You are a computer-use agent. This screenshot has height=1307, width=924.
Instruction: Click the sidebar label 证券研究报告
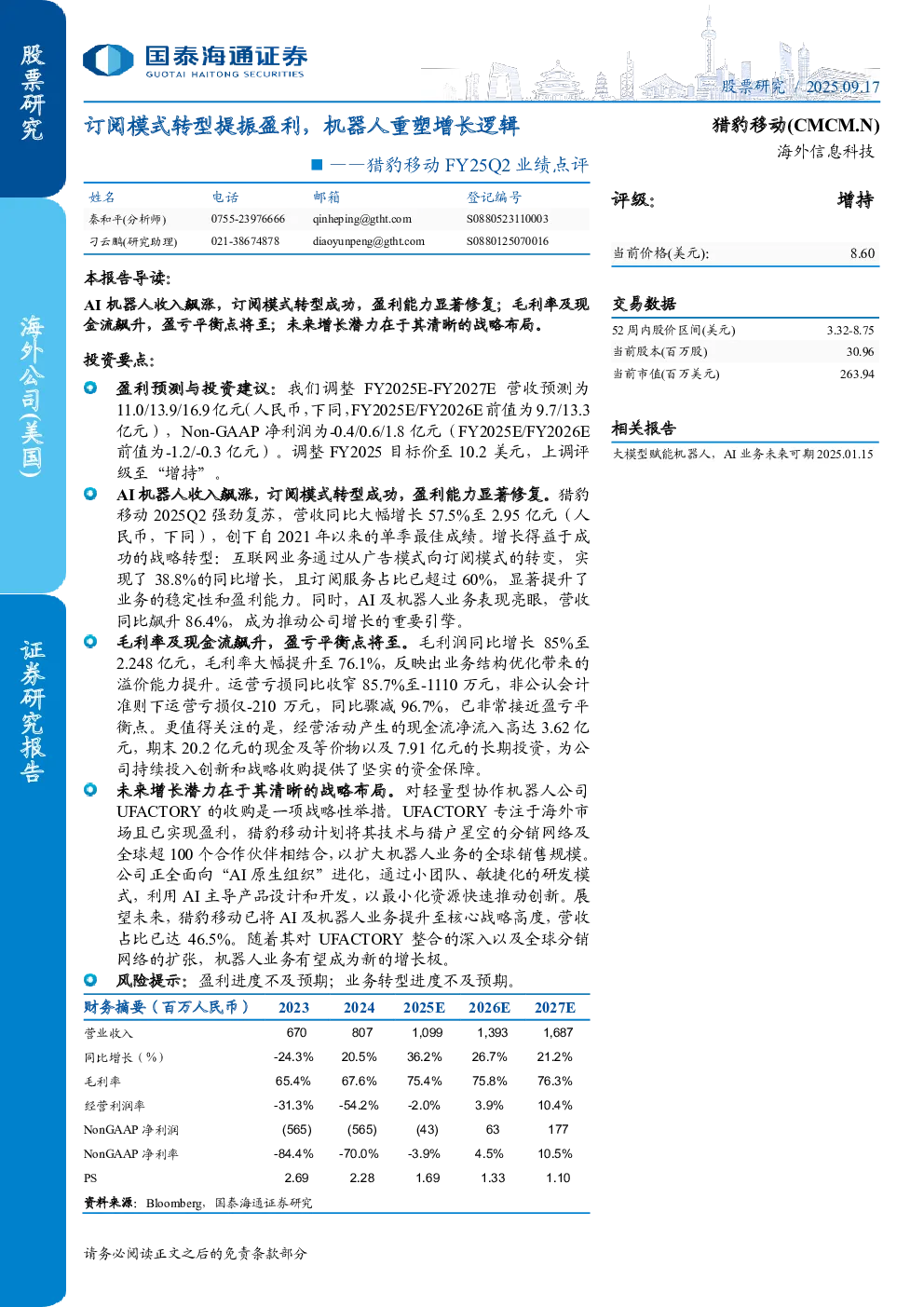[x=32, y=712]
